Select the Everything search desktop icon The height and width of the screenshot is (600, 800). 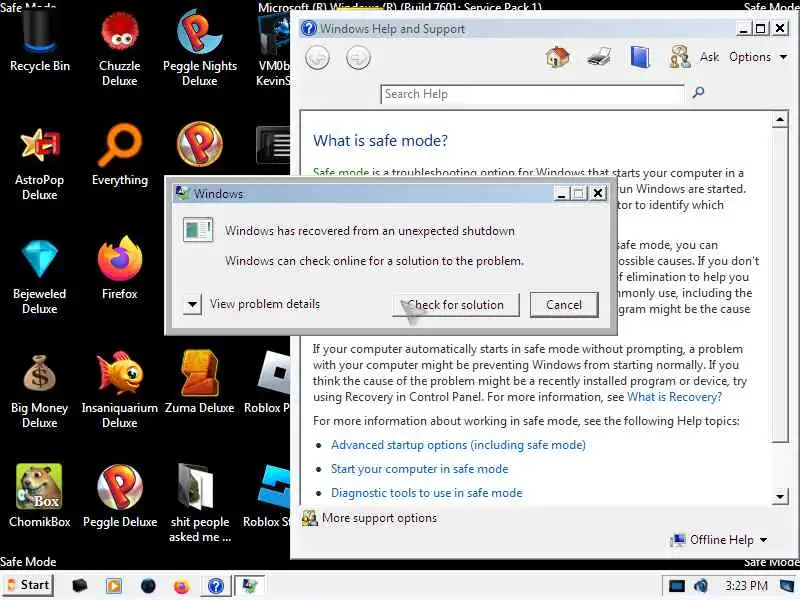[x=120, y=156]
